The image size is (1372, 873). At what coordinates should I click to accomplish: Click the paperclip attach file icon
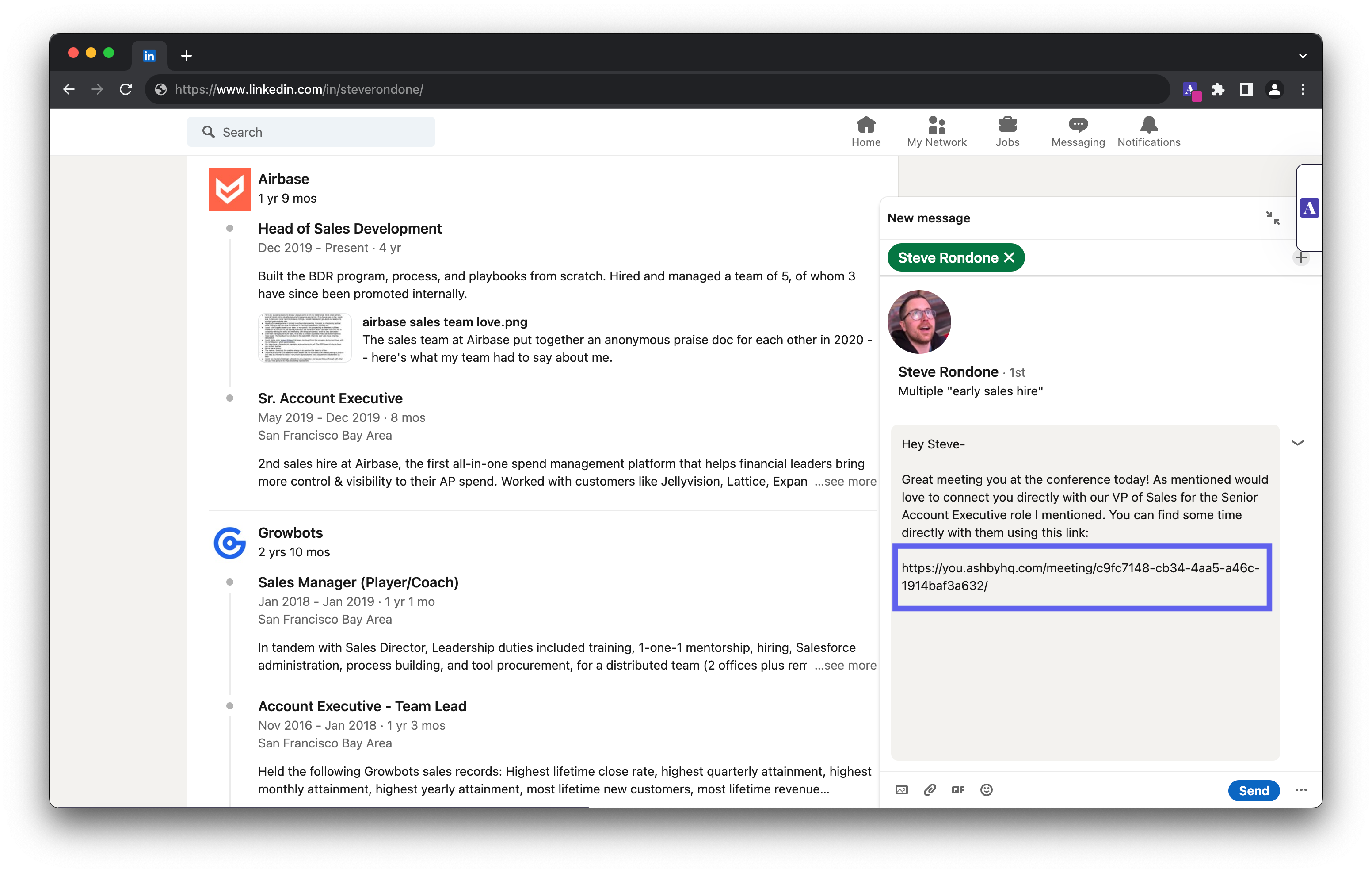tap(930, 790)
